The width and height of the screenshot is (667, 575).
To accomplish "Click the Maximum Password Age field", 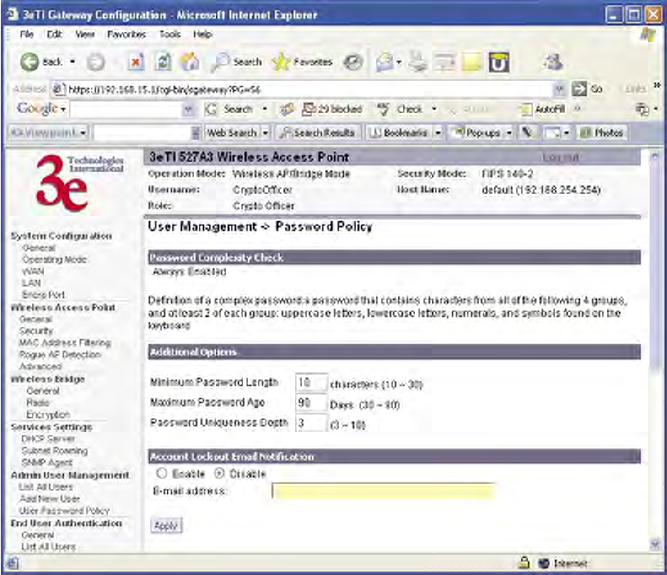I will [x=311, y=402].
